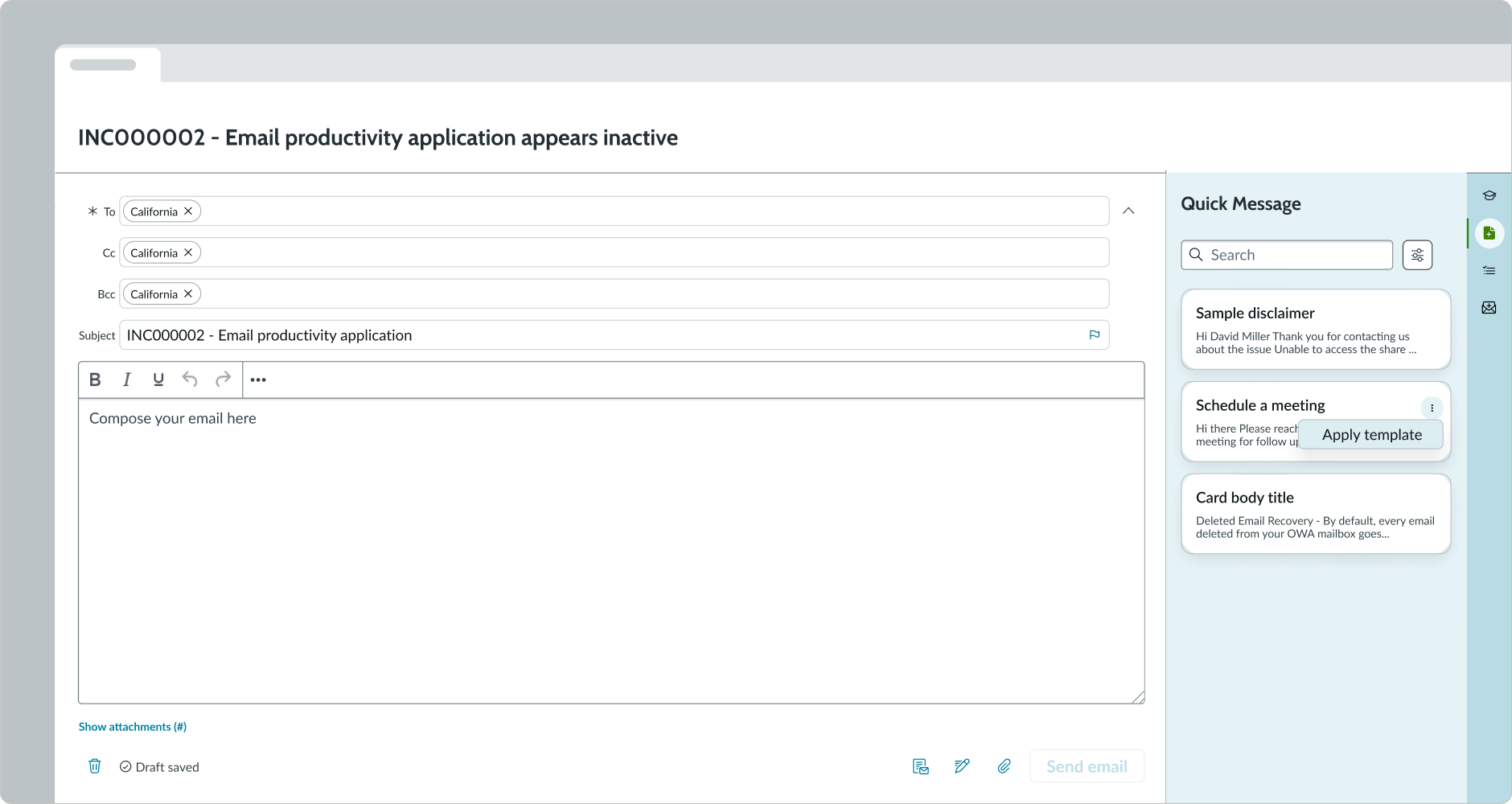Open Schedule a meeting card options menu
1512x804 pixels.
[1432, 408]
